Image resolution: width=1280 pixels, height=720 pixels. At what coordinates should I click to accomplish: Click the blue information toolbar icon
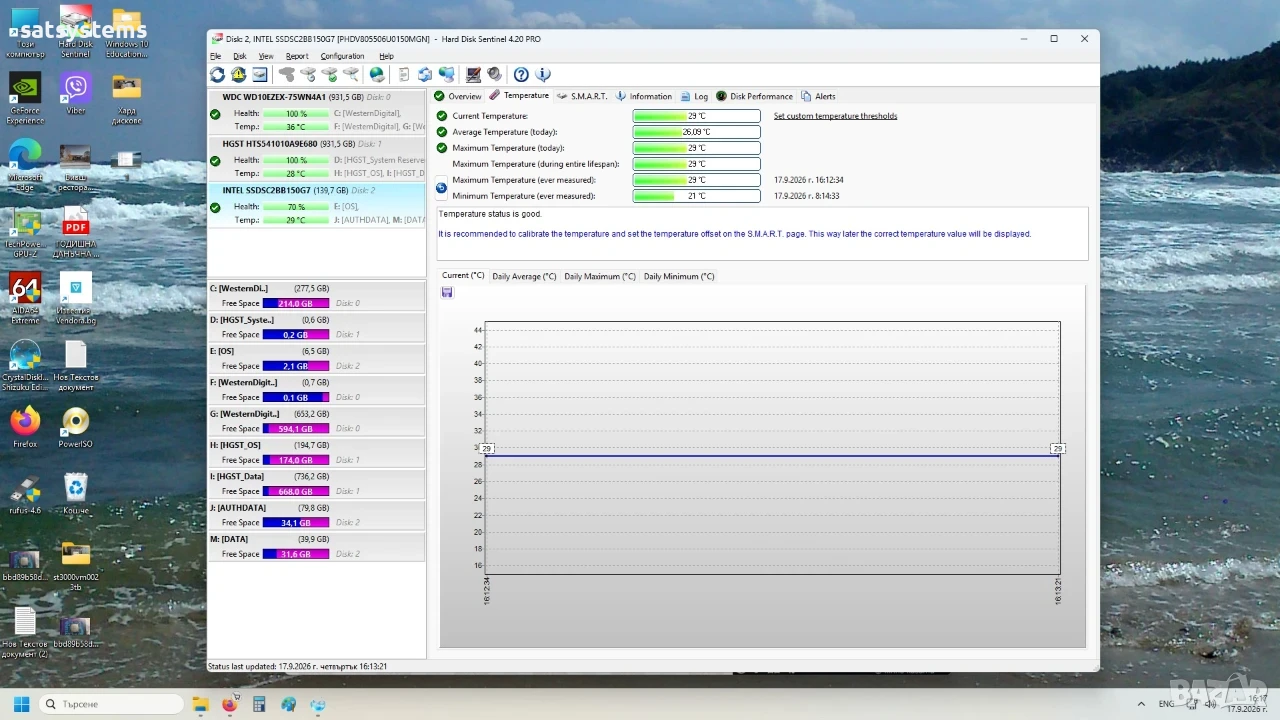(543, 74)
